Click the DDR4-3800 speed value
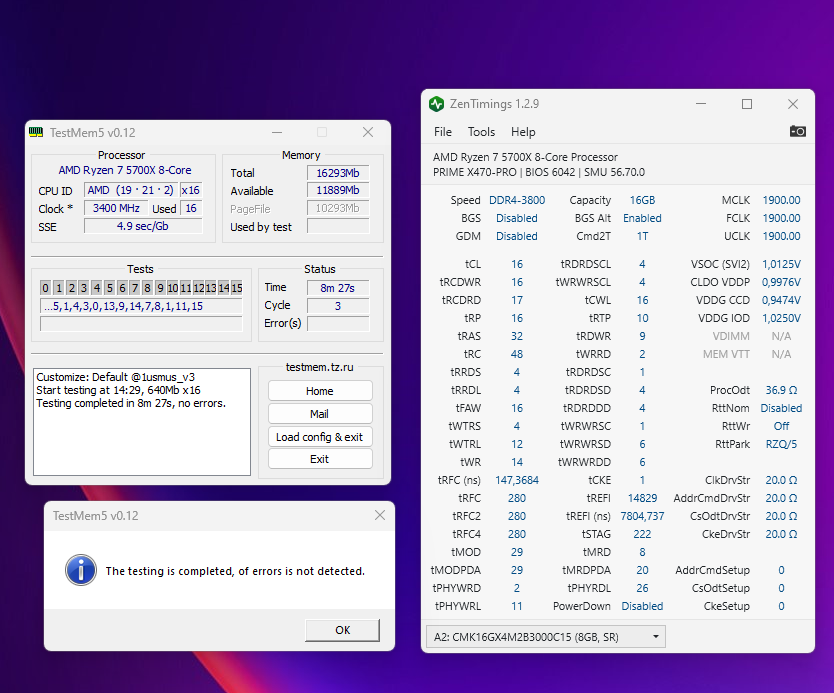This screenshot has width=834, height=693. pyautogui.click(x=517, y=200)
